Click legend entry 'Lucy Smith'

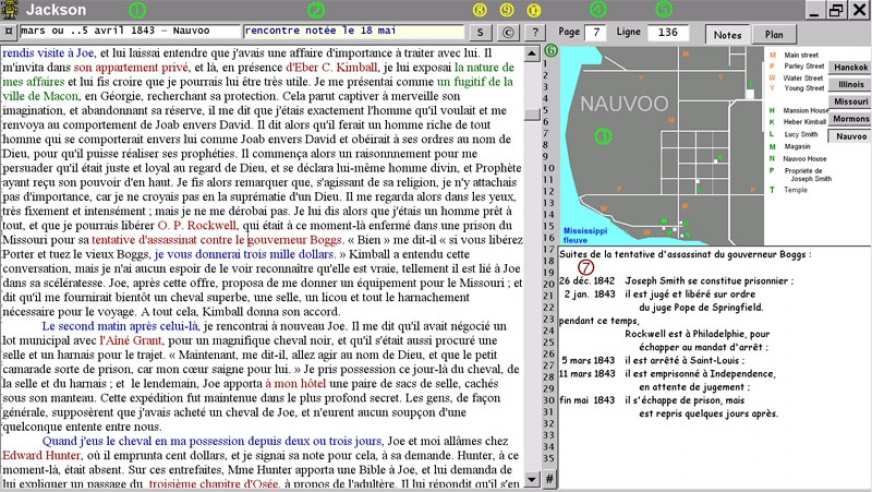coord(801,134)
